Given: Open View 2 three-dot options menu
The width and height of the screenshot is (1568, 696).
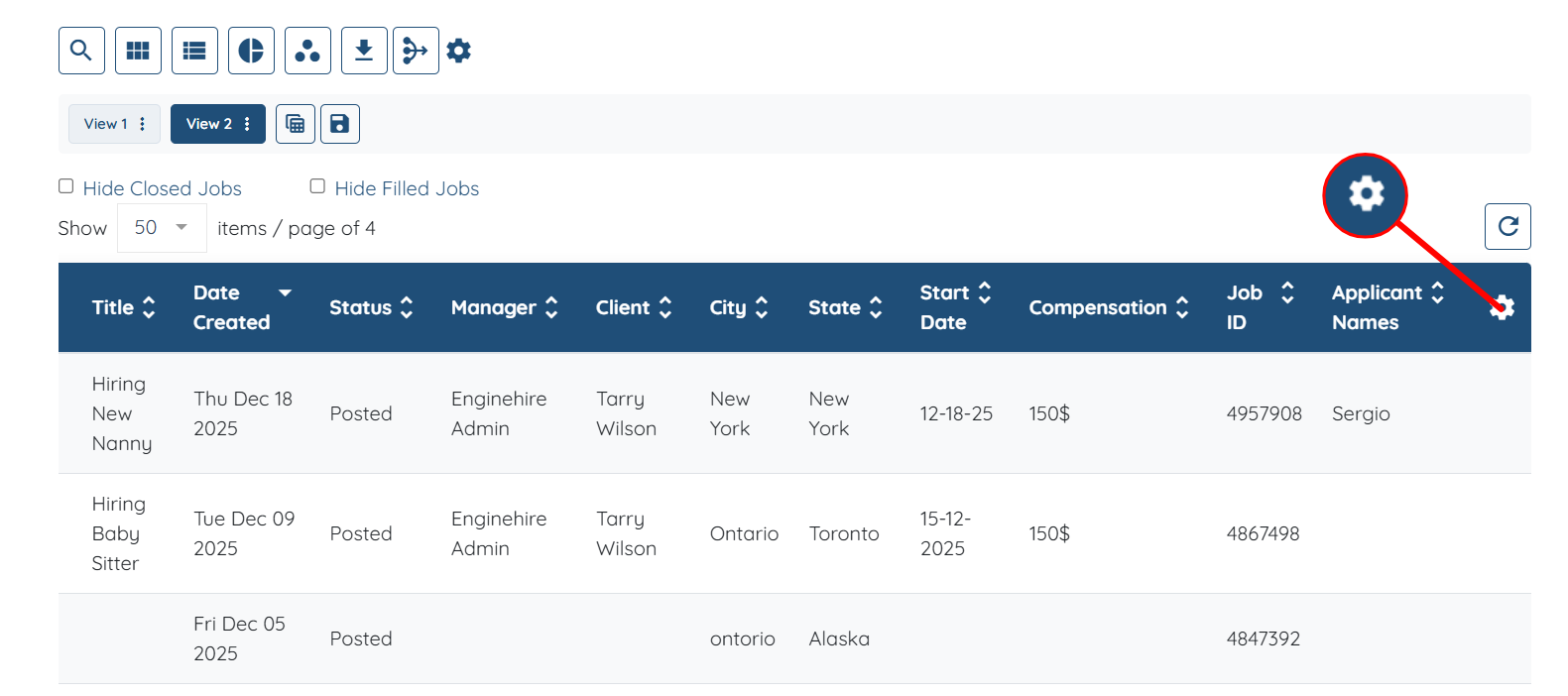Looking at the screenshot, I should [x=247, y=124].
